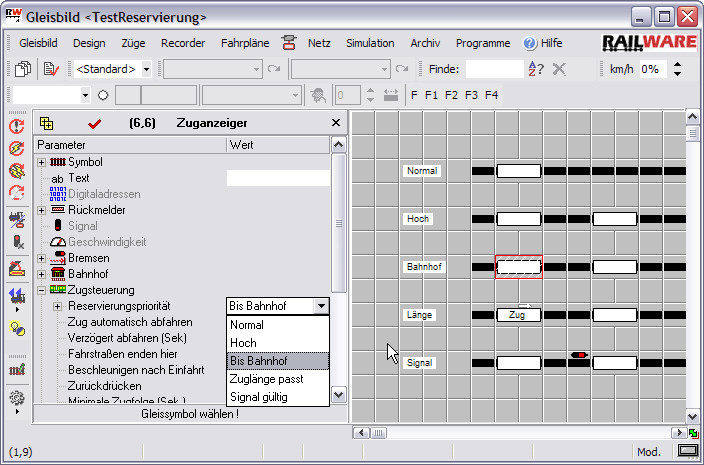This screenshot has height=465, width=704.
Task: Open the Züge menu
Action: click(133, 43)
